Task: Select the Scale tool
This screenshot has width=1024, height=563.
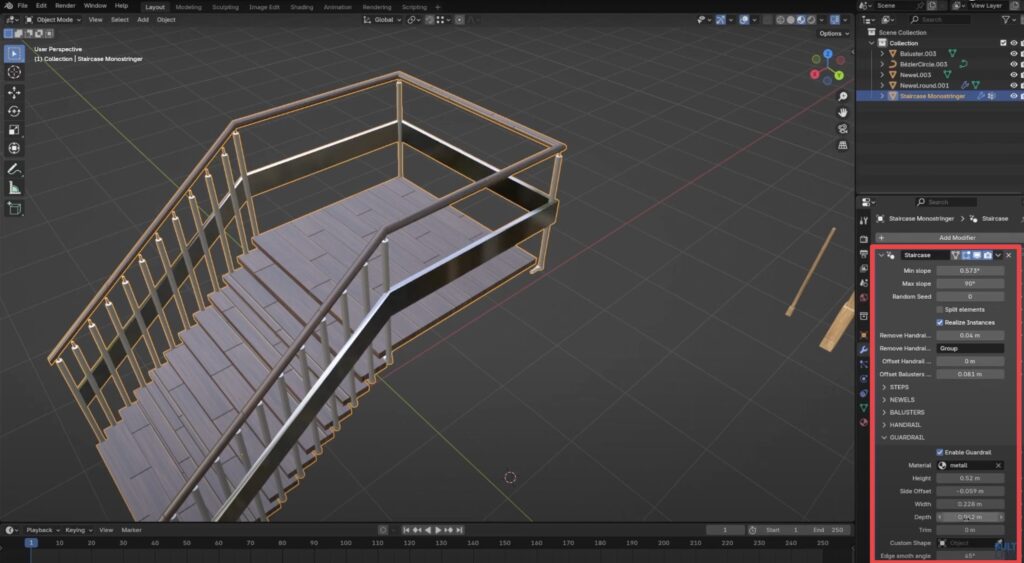Action: (x=14, y=130)
